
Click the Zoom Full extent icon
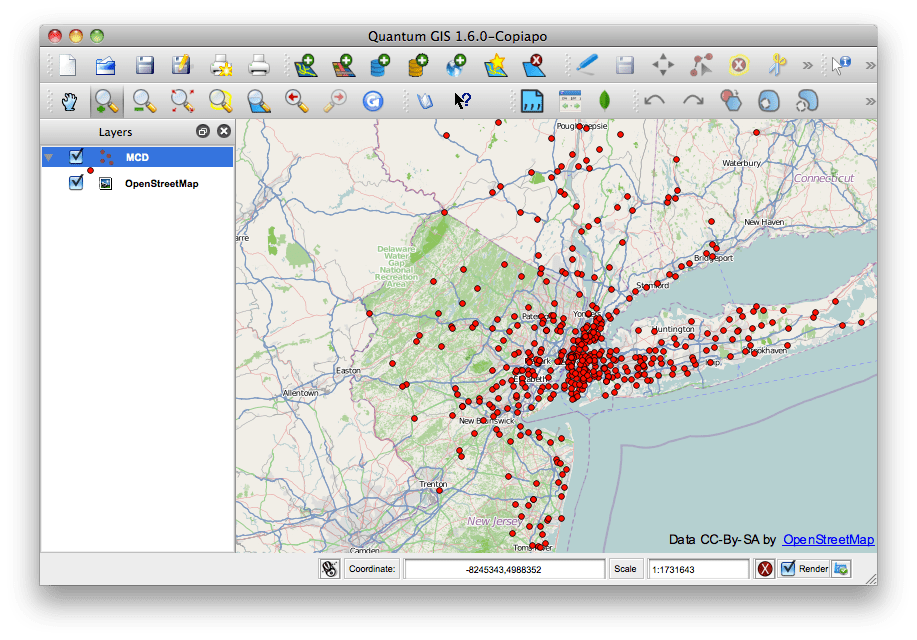pos(182,101)
